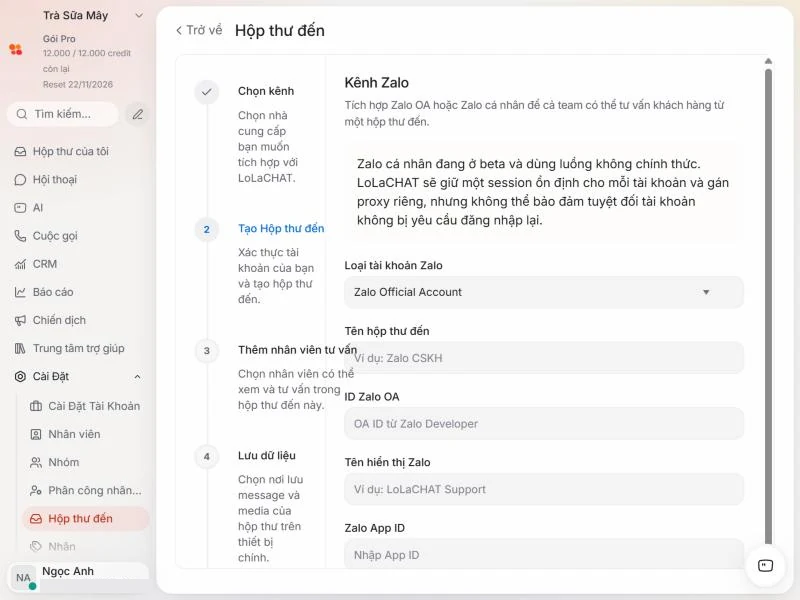Click the people icon for Nhóm
The image size is (800, 600).
[36, 462]
